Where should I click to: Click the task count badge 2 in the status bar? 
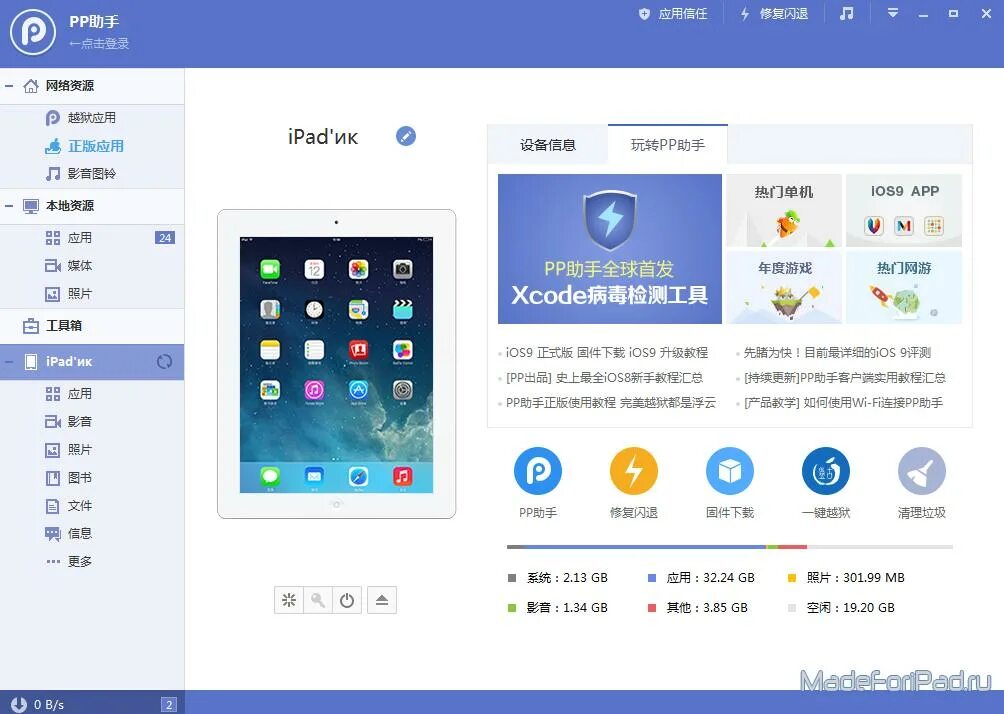point(168,704)
